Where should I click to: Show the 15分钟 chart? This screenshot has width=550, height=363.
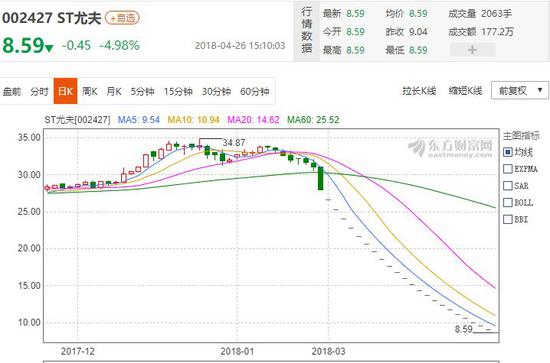point(178,92)
